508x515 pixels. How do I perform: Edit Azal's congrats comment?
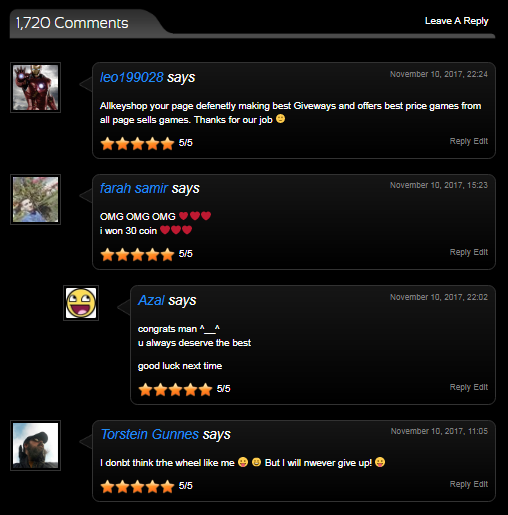tap(481, 387)
